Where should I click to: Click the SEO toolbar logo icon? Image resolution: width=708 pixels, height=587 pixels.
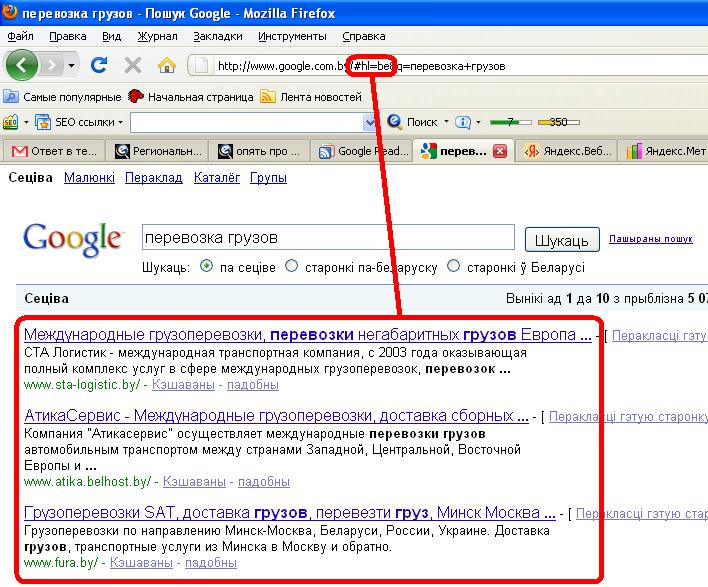pyautogui.click(x=10, y=122)
